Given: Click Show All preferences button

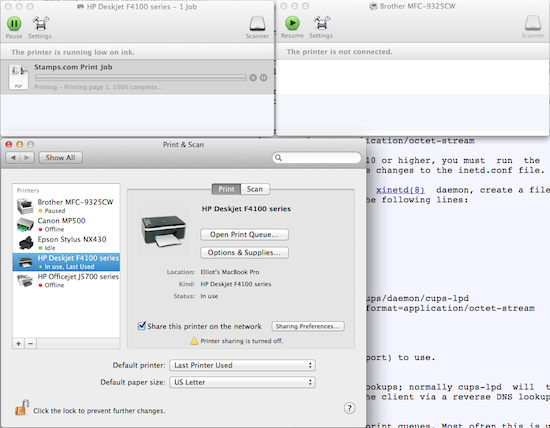Looking at the screenshot, I should click(x=60, y=158).
